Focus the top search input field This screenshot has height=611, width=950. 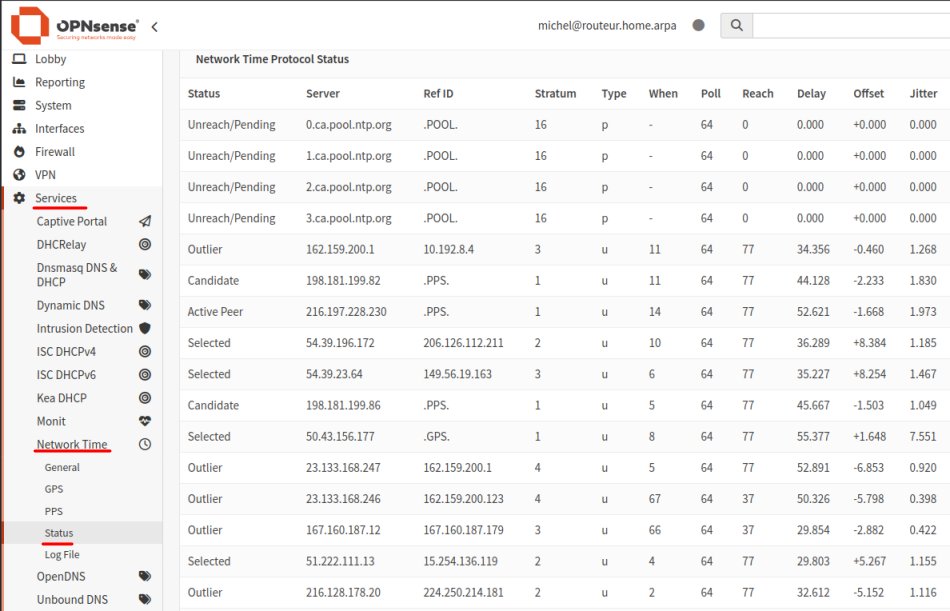(x=850, y=25)
